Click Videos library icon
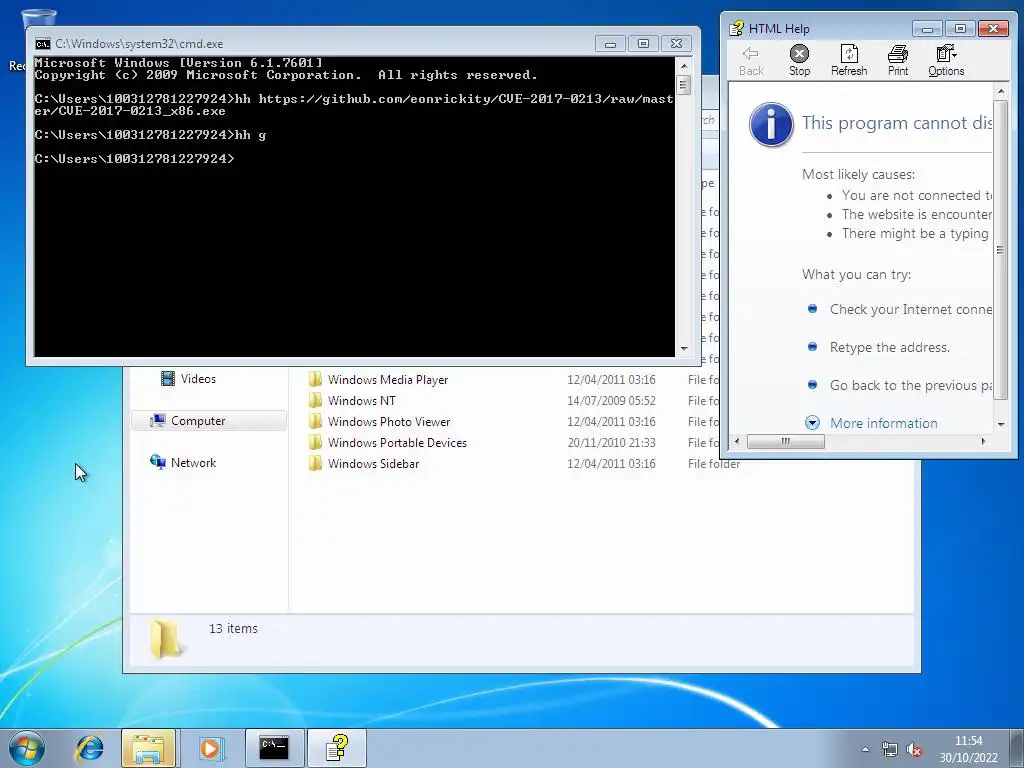 tap(168, 379)
